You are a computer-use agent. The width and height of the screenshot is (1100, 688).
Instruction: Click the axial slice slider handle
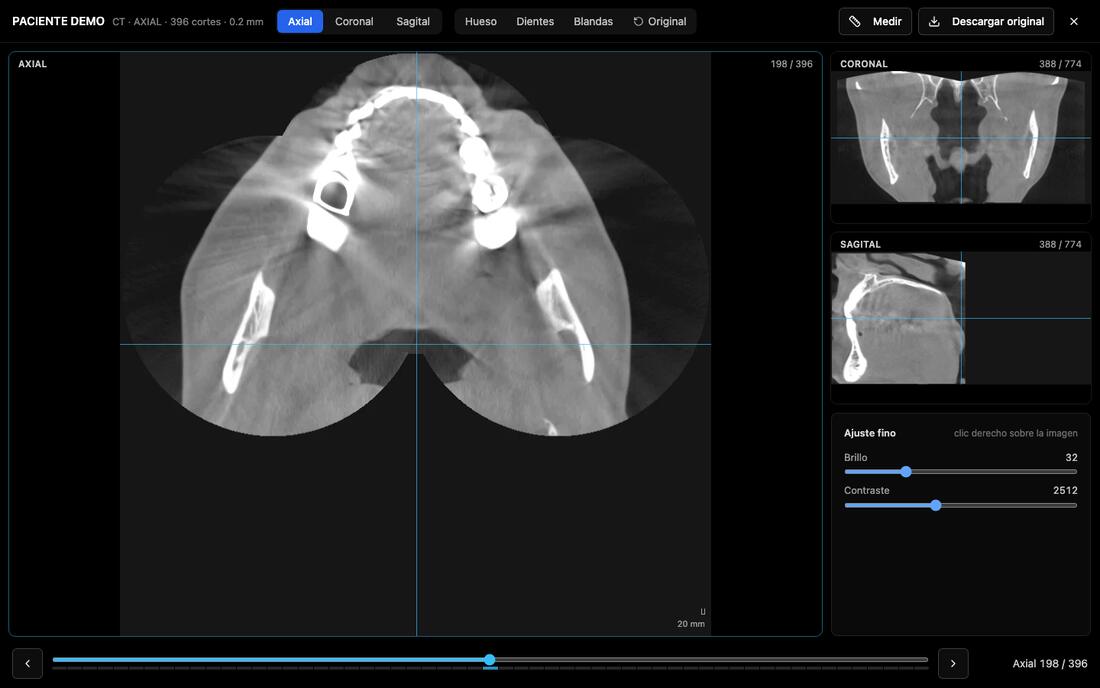point(490,660)
